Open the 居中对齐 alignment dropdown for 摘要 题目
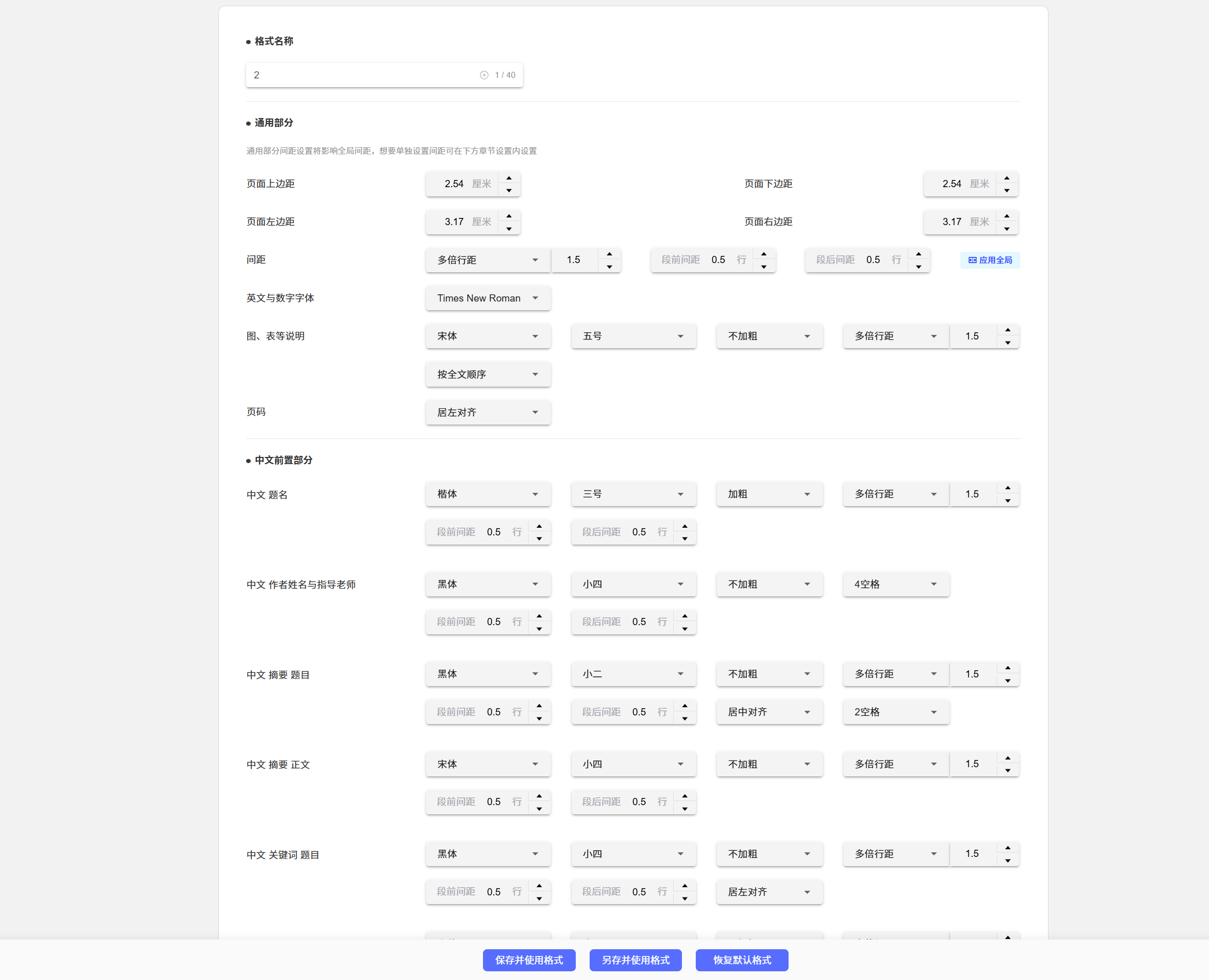 (769, 712)
